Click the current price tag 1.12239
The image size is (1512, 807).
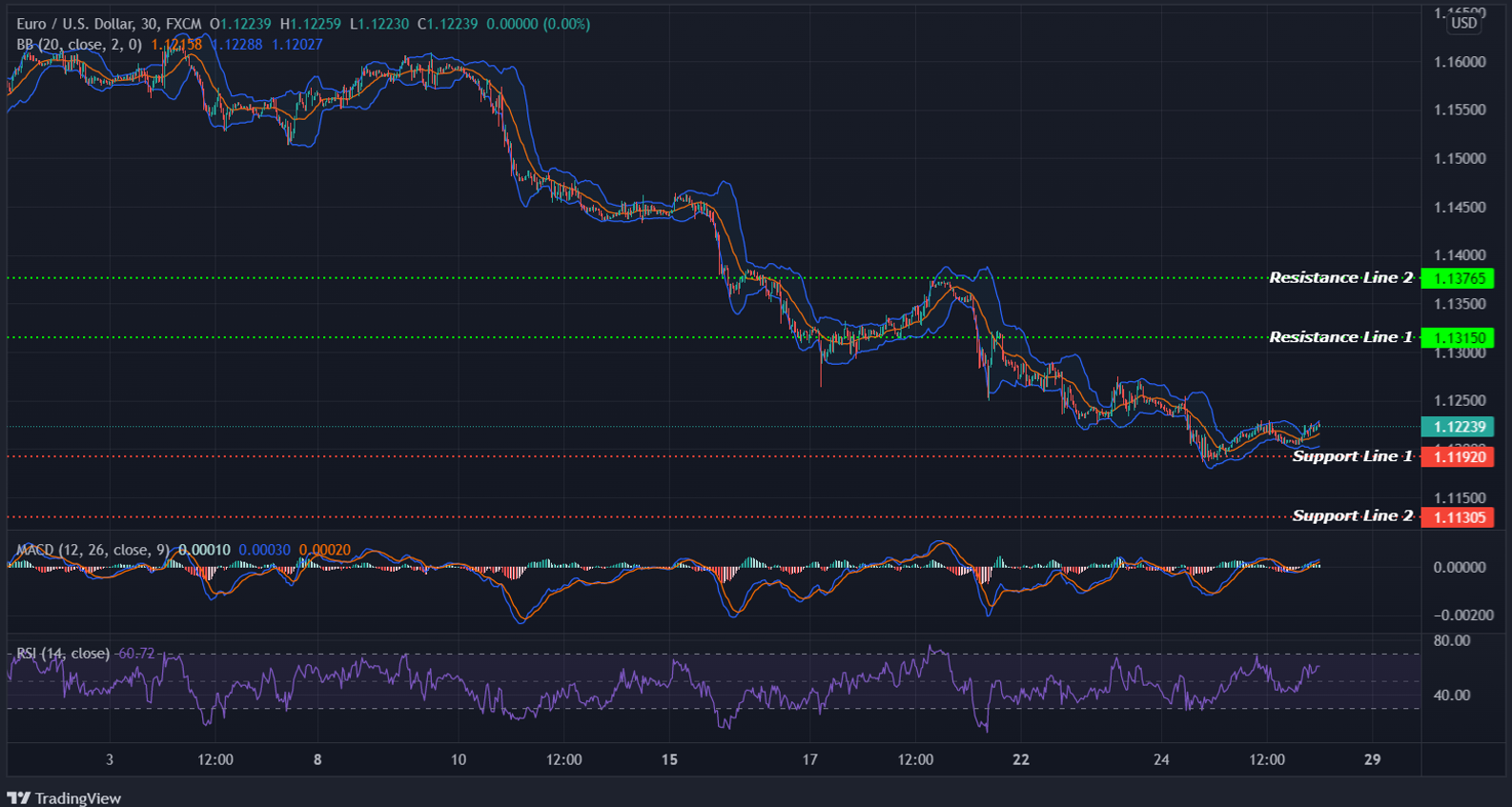(x=1458, y=427)
